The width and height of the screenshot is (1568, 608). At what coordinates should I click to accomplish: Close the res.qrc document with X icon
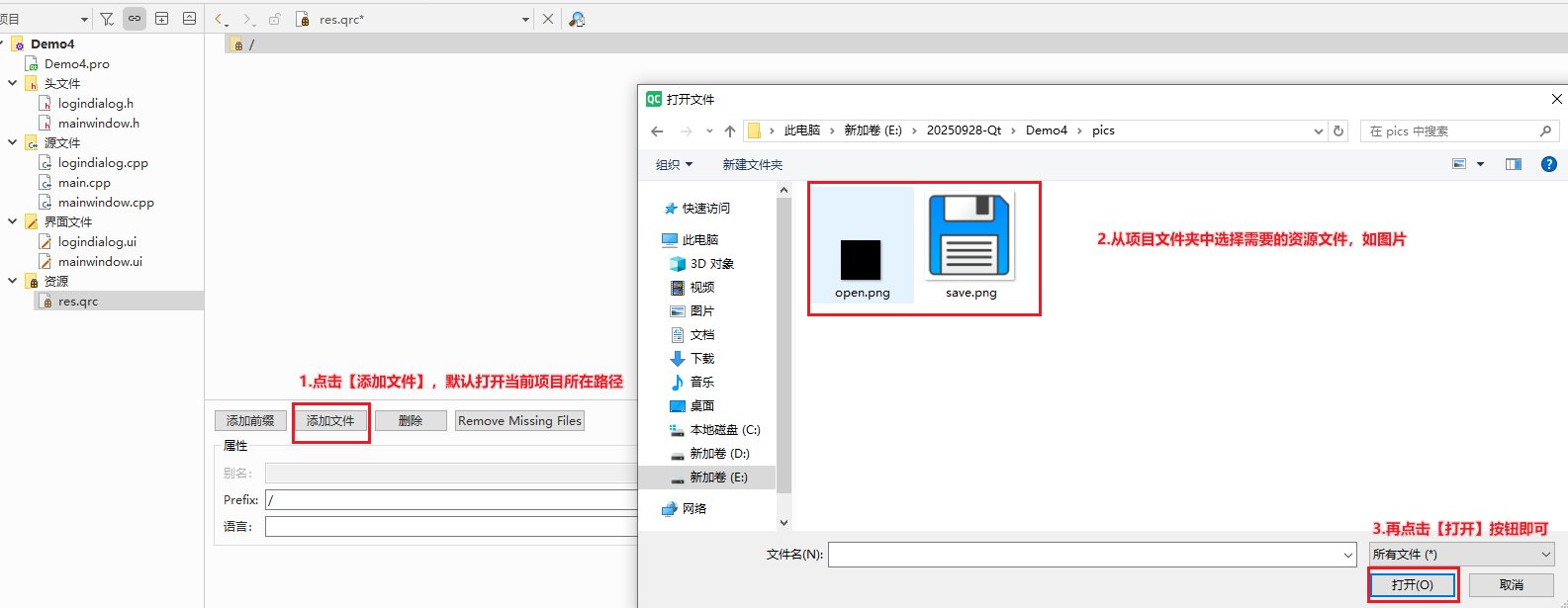[548, 19]
